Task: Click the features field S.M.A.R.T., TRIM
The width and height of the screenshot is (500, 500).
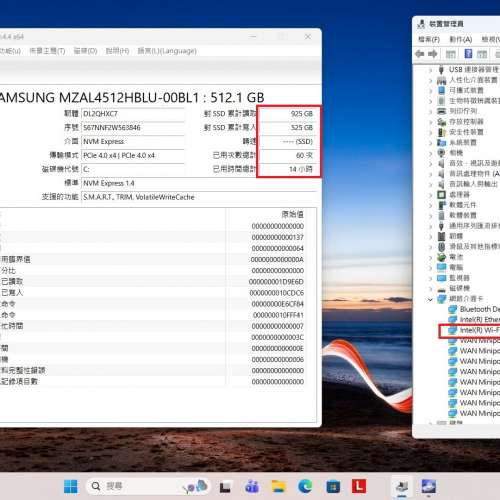Action: tap(198, 197)
